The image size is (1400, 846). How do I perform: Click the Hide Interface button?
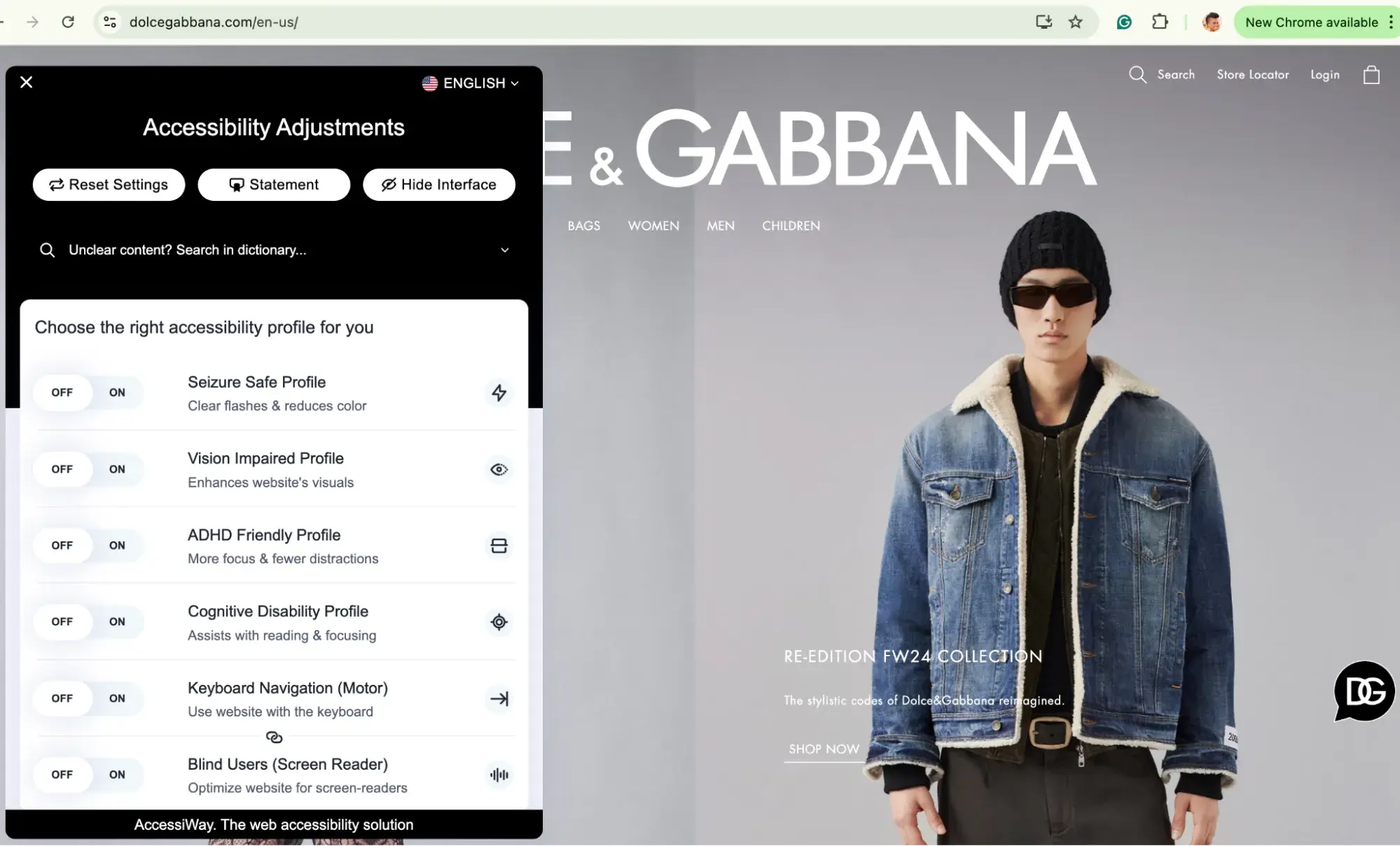pos(438,184)
